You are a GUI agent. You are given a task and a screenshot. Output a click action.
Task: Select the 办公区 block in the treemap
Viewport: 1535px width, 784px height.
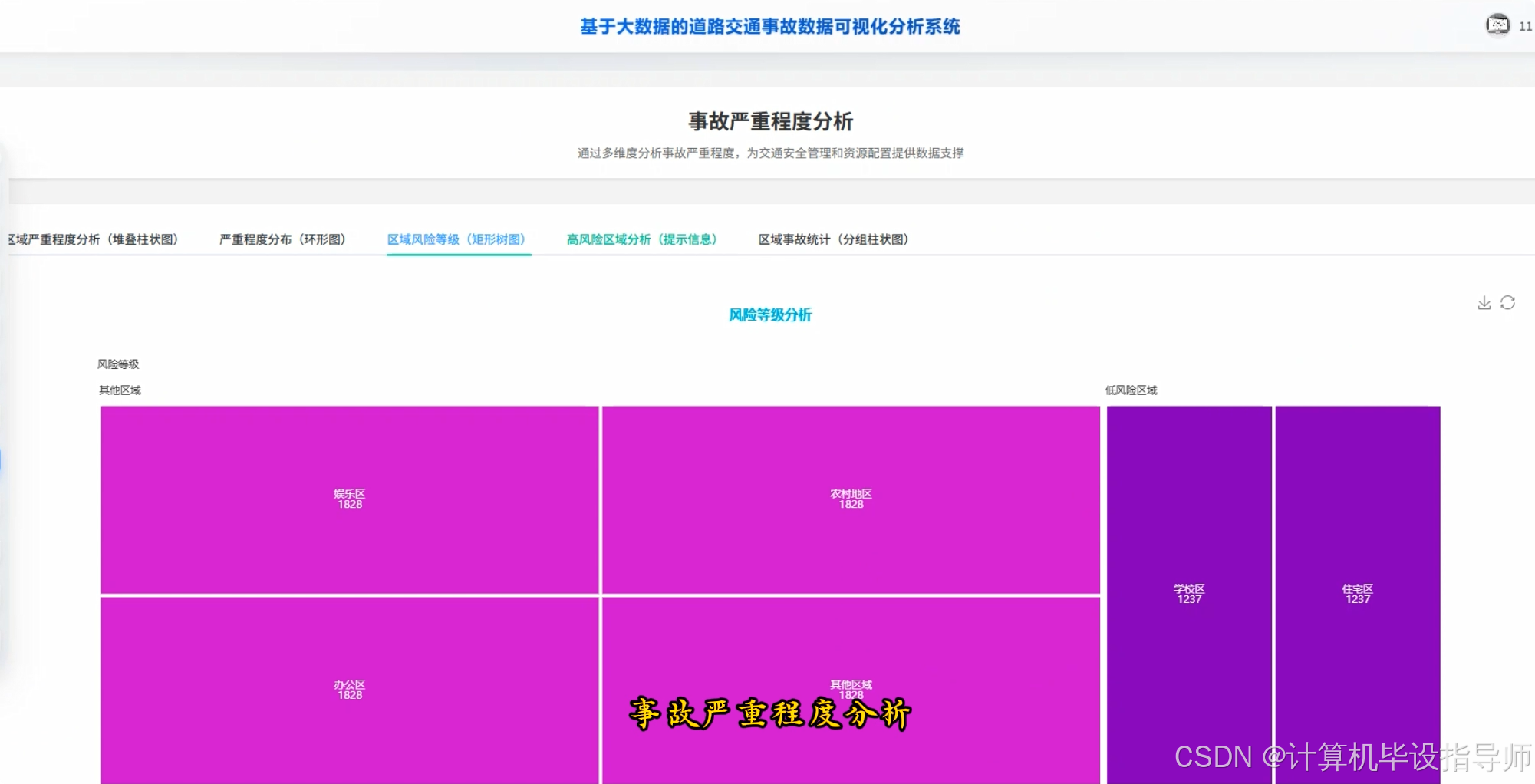pos(349,689)
